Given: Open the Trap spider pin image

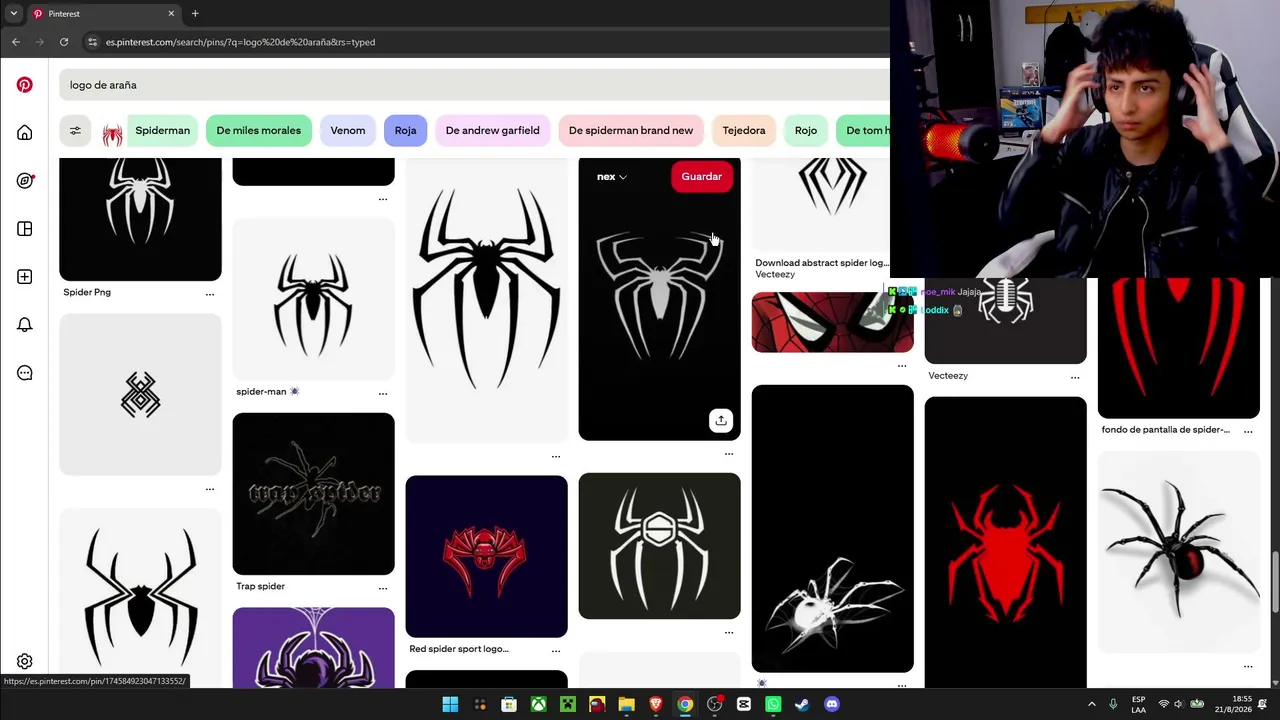Looking at the screenshot, I should tap(313, 494).
